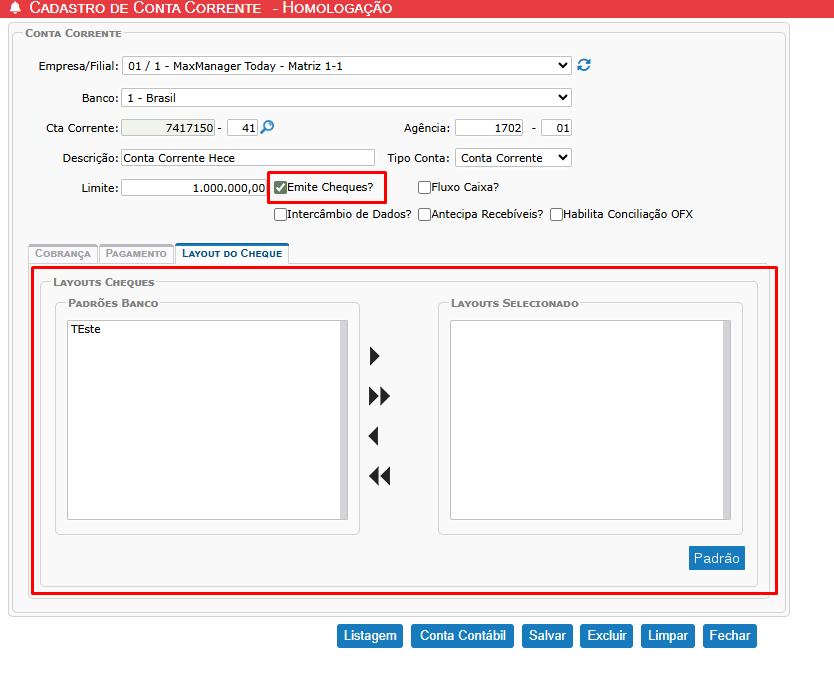Enable Intercâmbio de Dados checkbox
This screenshot has height=673, width=834.
281,214
